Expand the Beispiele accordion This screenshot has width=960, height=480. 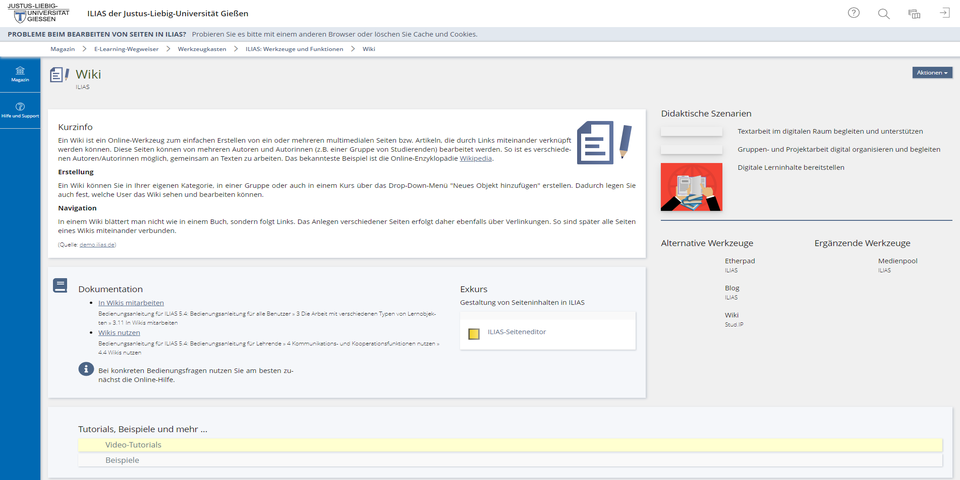[x=510, y=460]
